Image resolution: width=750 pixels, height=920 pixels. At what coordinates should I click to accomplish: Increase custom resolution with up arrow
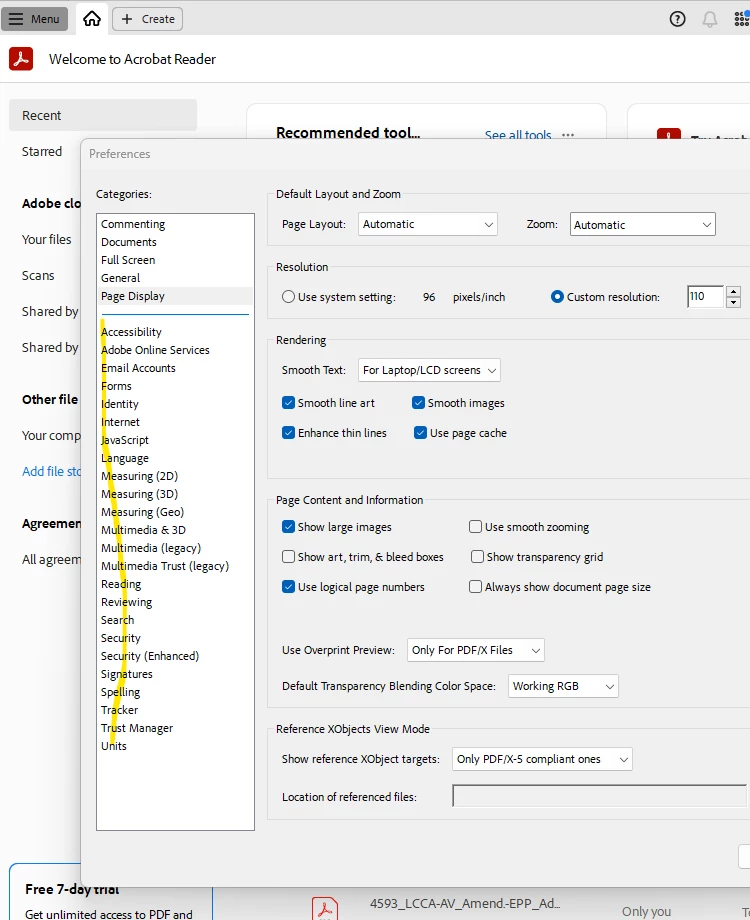click(733, 291)
